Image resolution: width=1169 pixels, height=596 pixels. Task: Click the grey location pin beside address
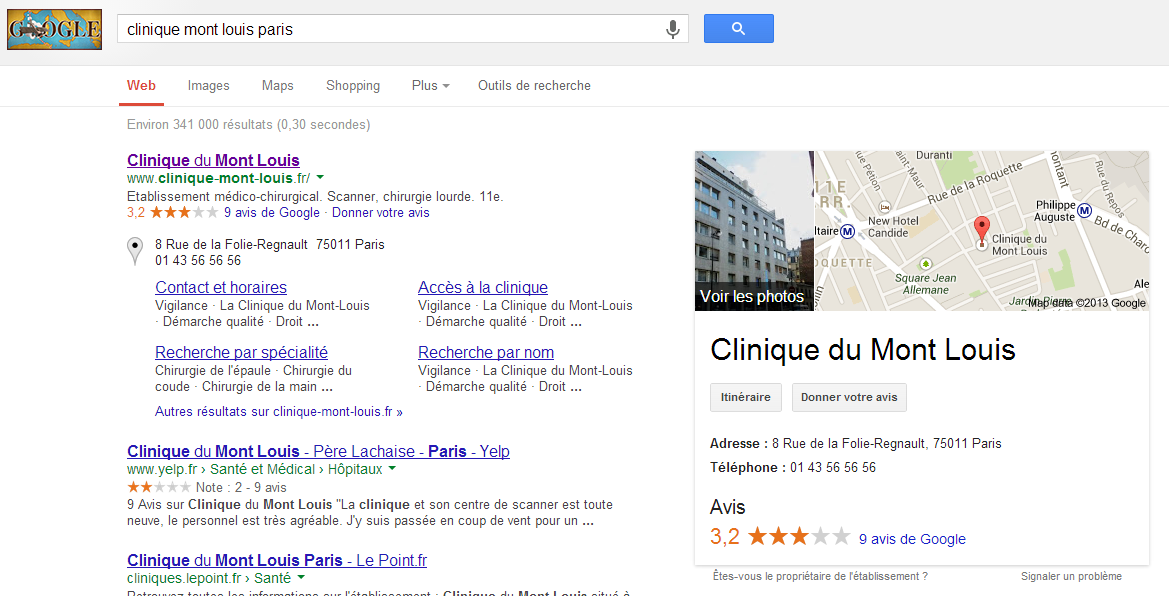135,251
